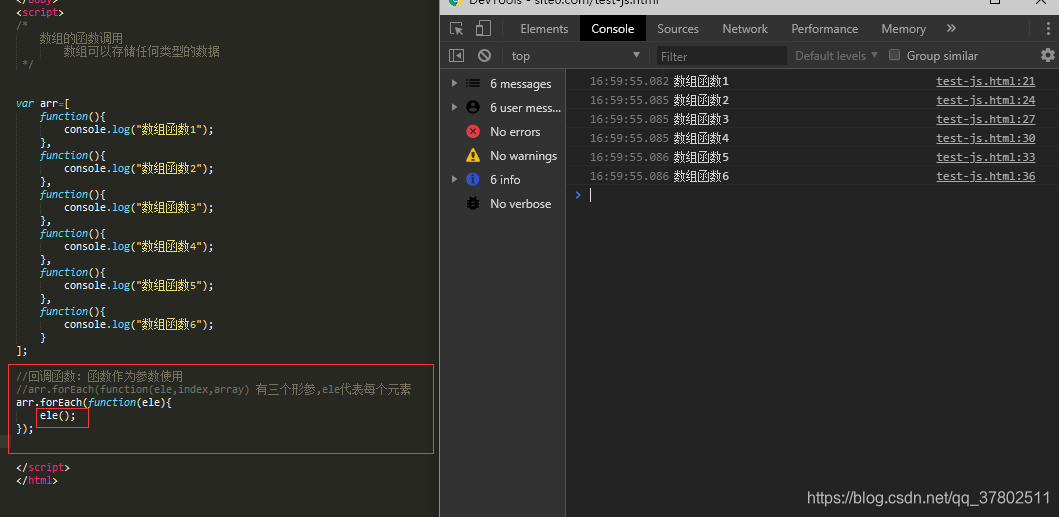Screen dimensions: 1059x517
Task: Switch to the Performance tab
Action: pos(825,28)
